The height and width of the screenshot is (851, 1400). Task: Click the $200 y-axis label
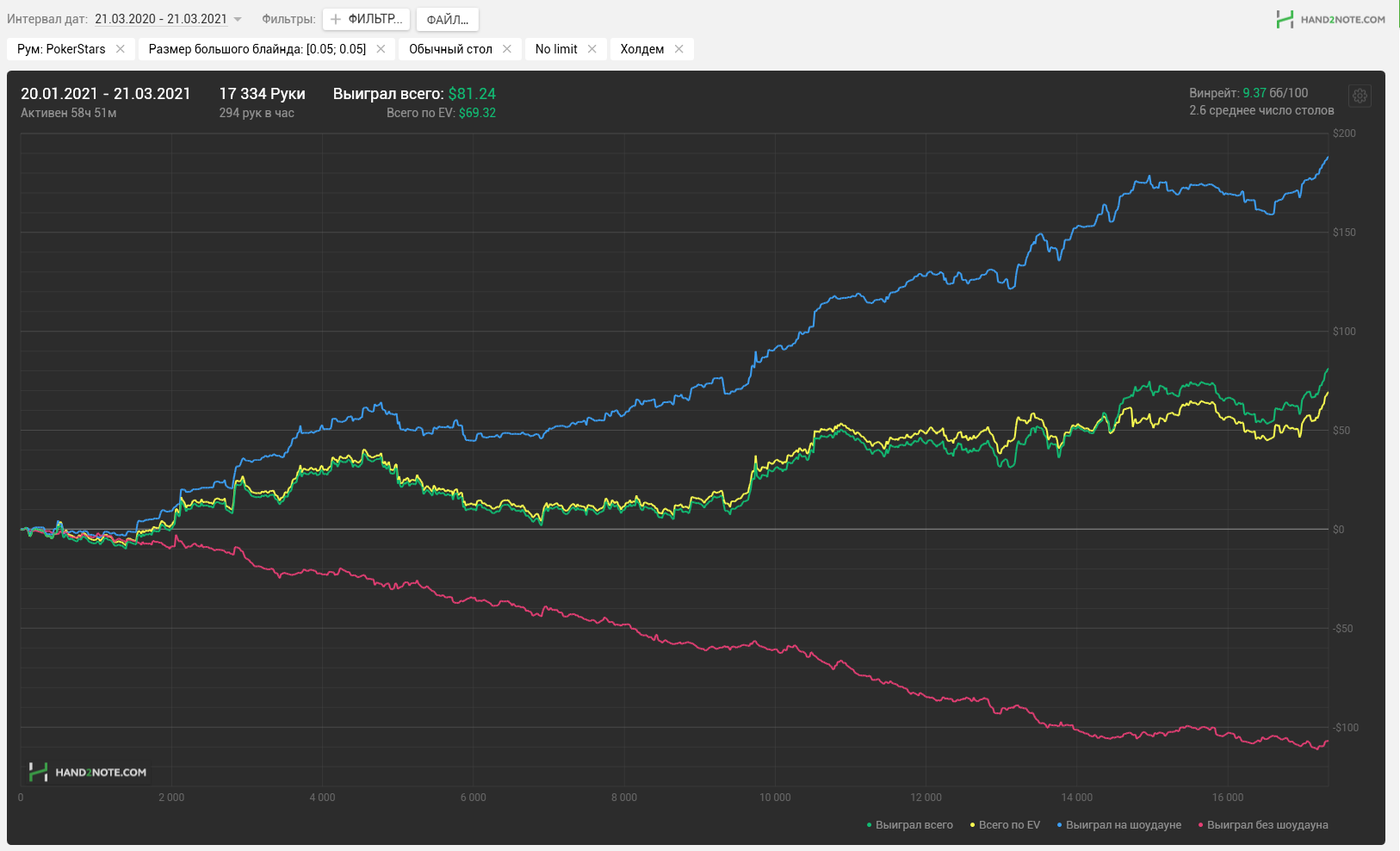(x=1344, y=134)
